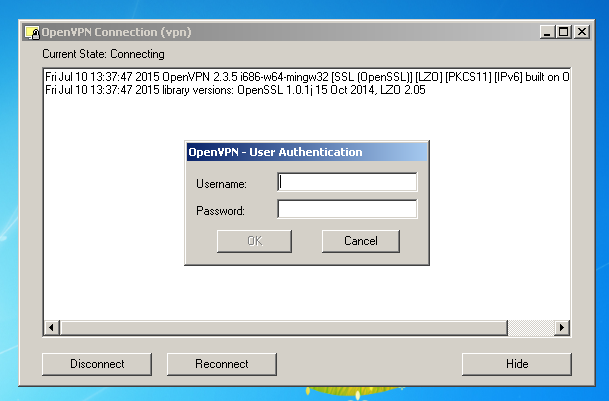Focus the Username input field
609x401 pixels.
(347, 182)
